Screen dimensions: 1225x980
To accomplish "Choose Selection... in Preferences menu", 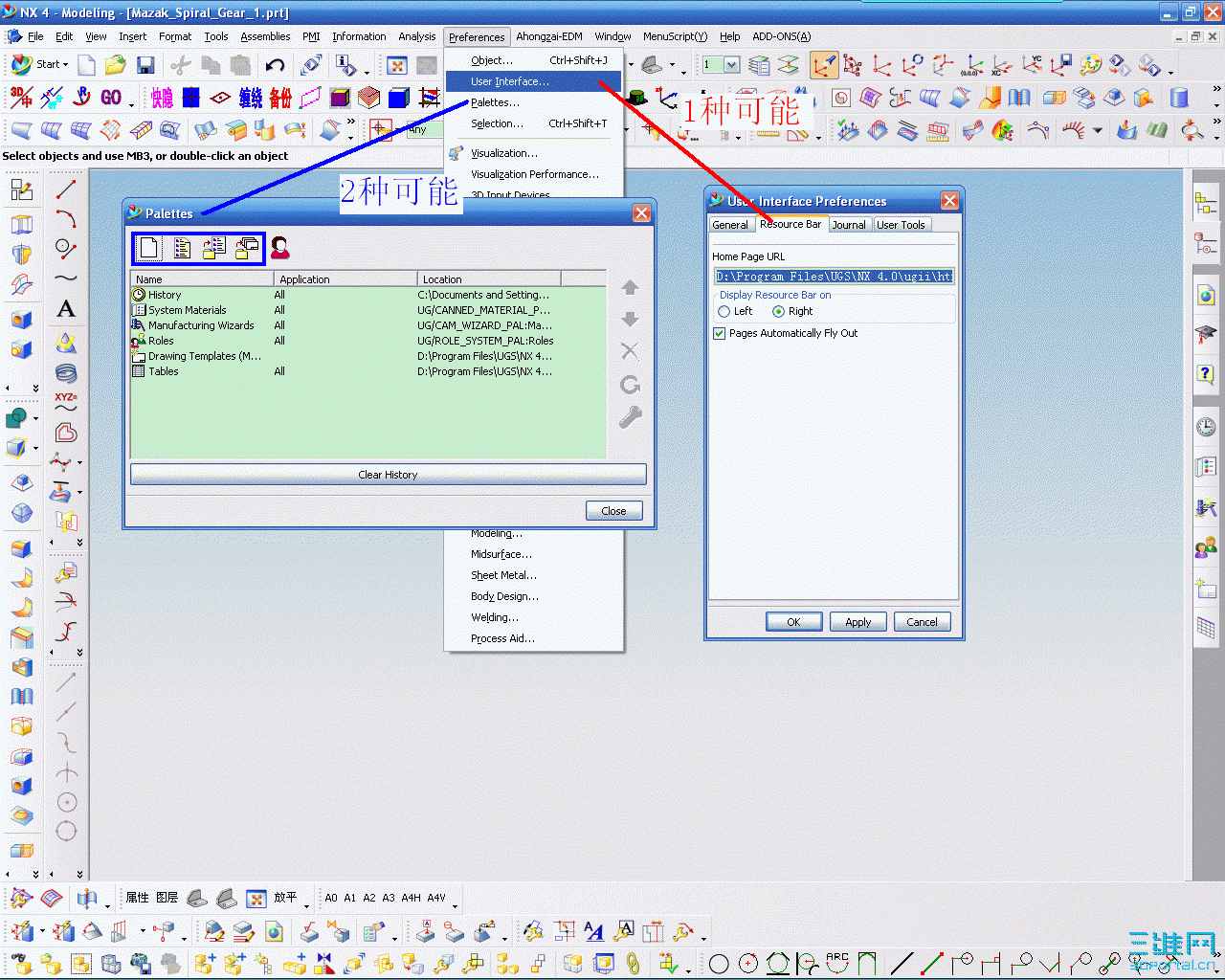I will (534, 123).
